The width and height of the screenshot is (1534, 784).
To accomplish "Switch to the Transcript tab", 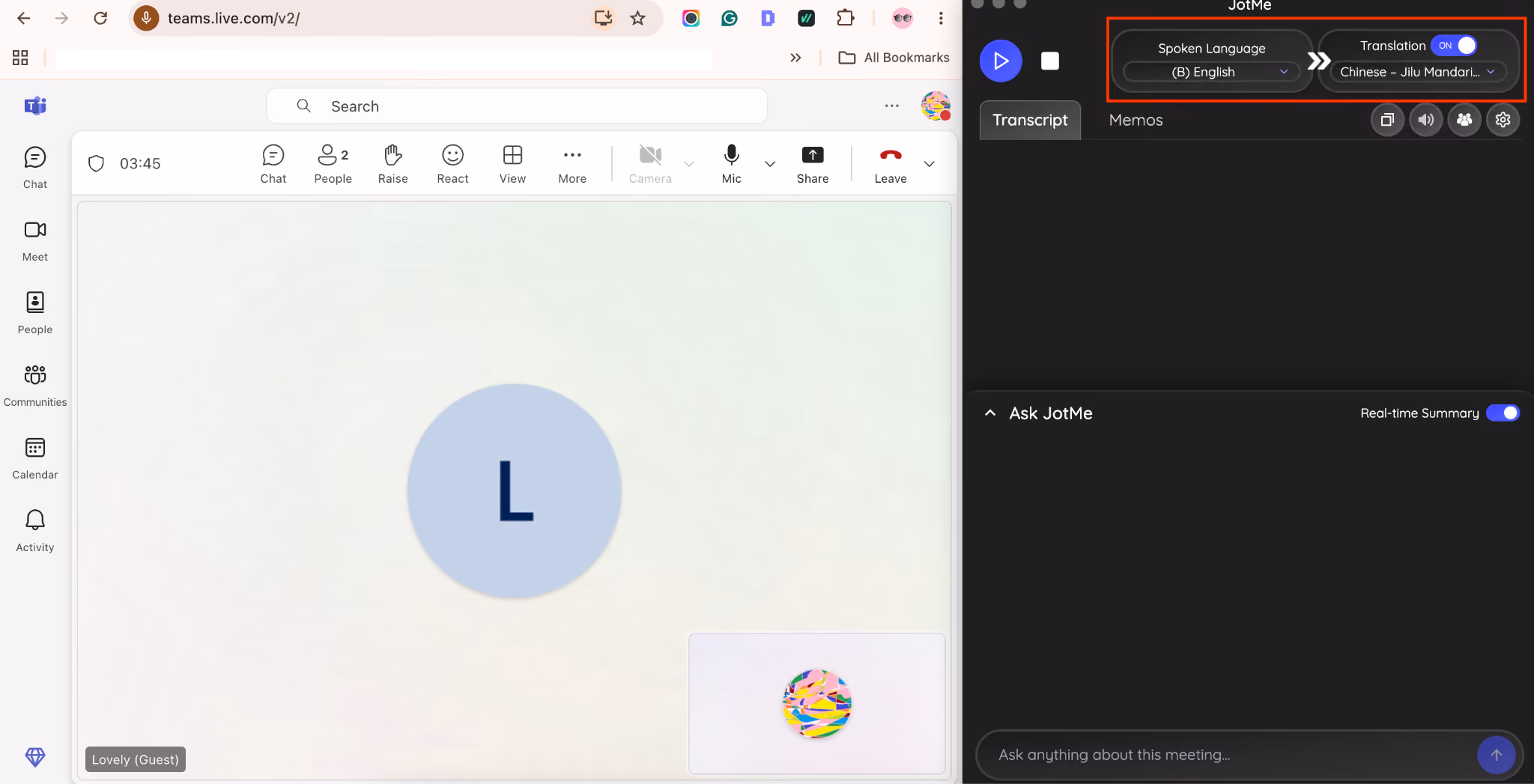I will point(1030,120).
